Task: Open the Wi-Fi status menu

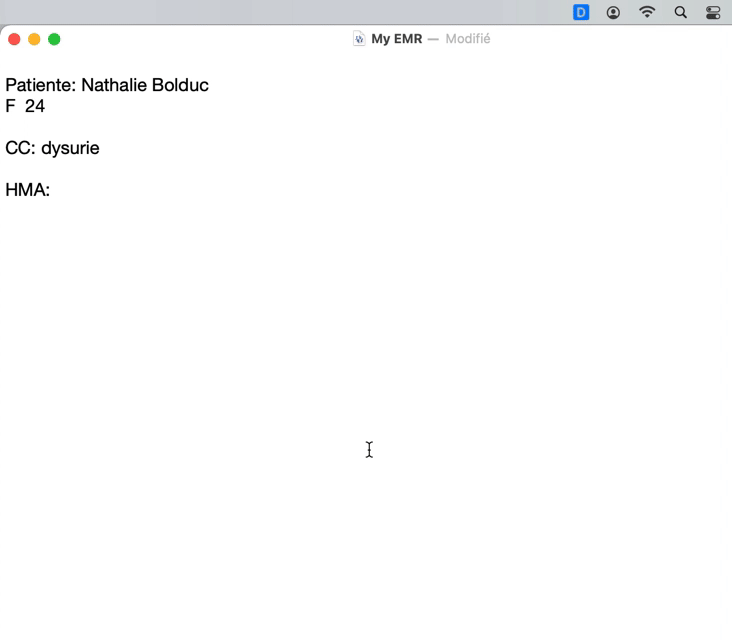Action: [x=647, y=12]
